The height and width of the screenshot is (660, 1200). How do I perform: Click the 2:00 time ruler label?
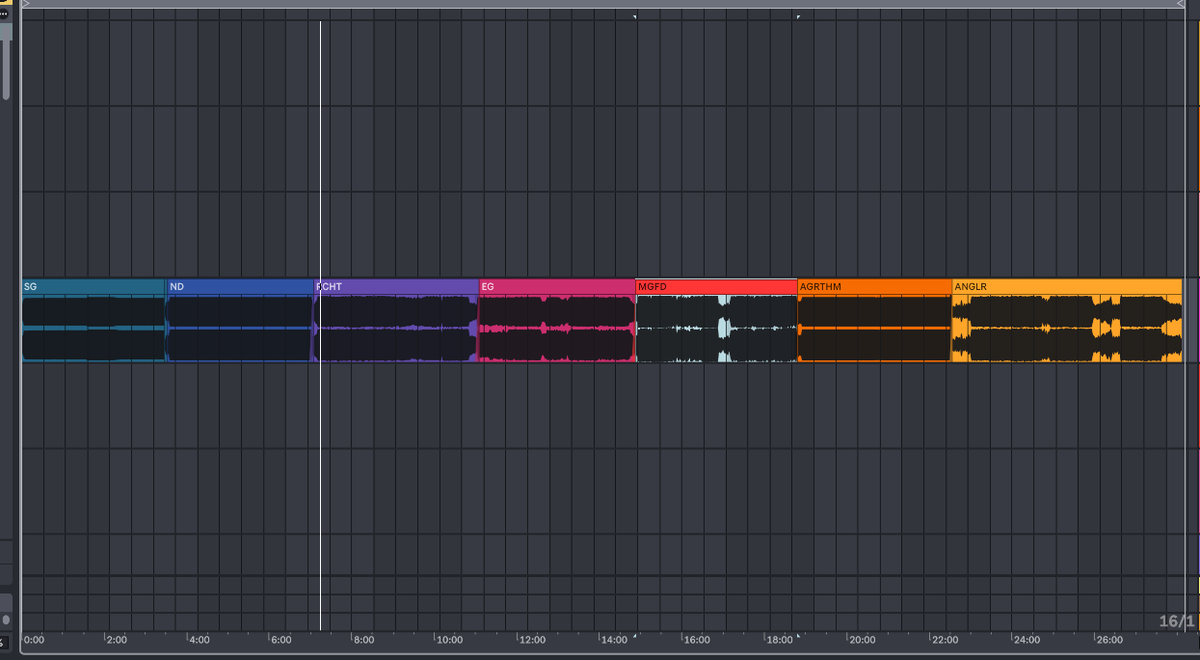[x=116, y=640]
